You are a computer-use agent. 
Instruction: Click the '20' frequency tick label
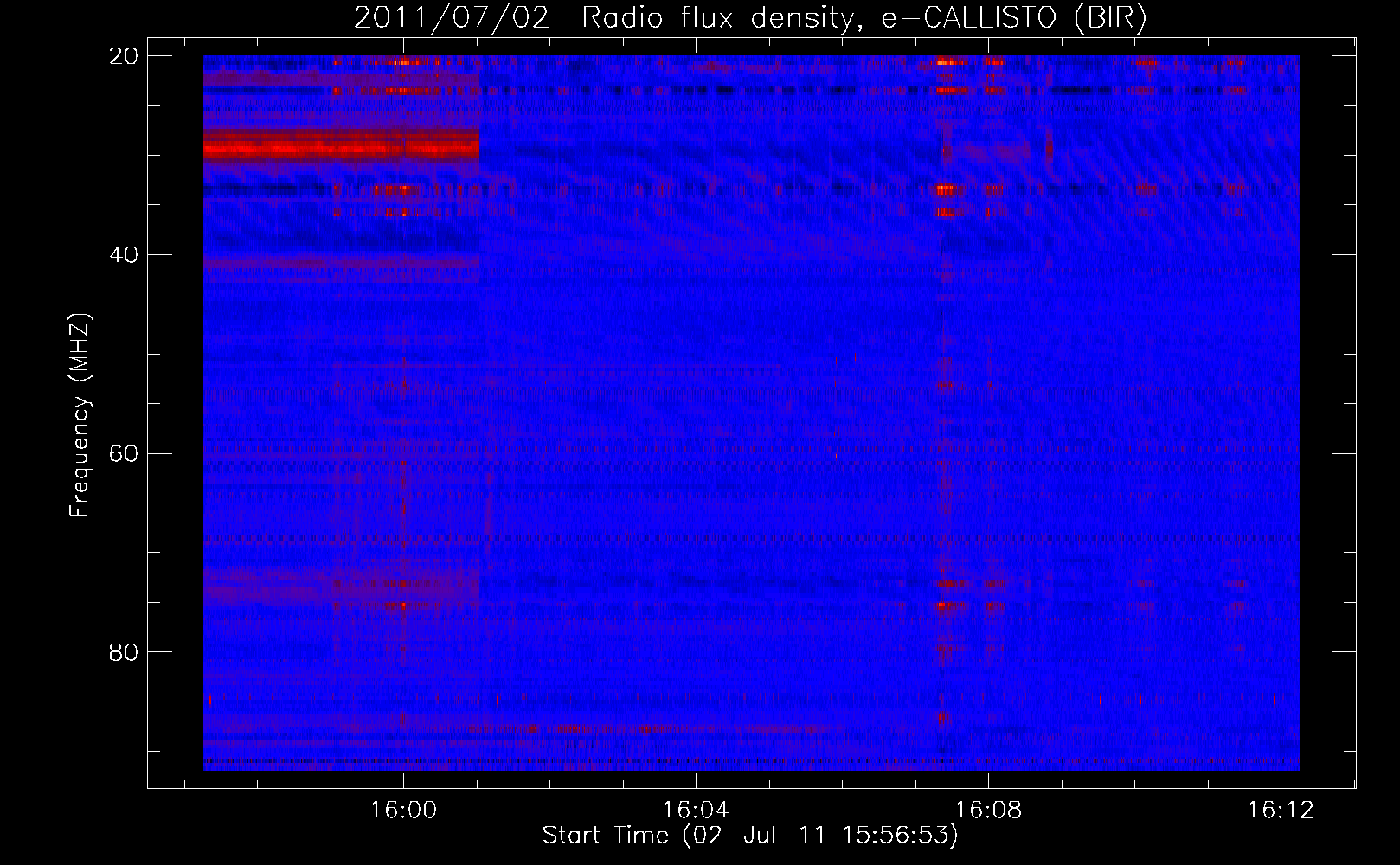[123, 56]
